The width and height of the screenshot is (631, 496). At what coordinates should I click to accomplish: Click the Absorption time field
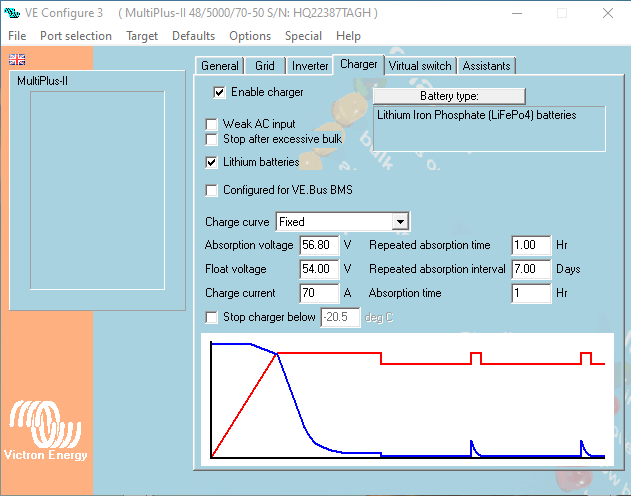[x=531, y=293]
